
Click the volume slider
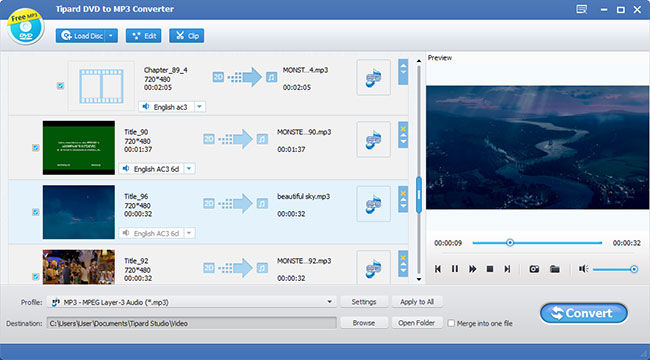615,269
